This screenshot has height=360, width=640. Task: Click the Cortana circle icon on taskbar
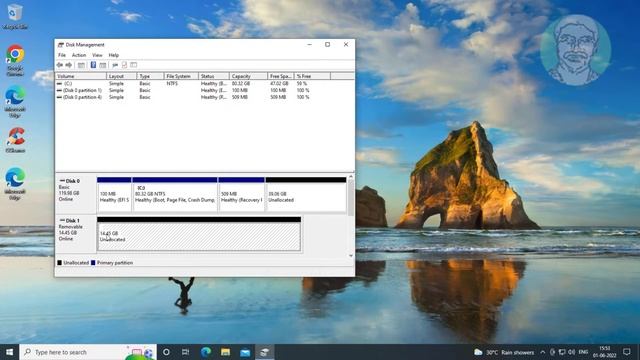click(x=166, y=352)
